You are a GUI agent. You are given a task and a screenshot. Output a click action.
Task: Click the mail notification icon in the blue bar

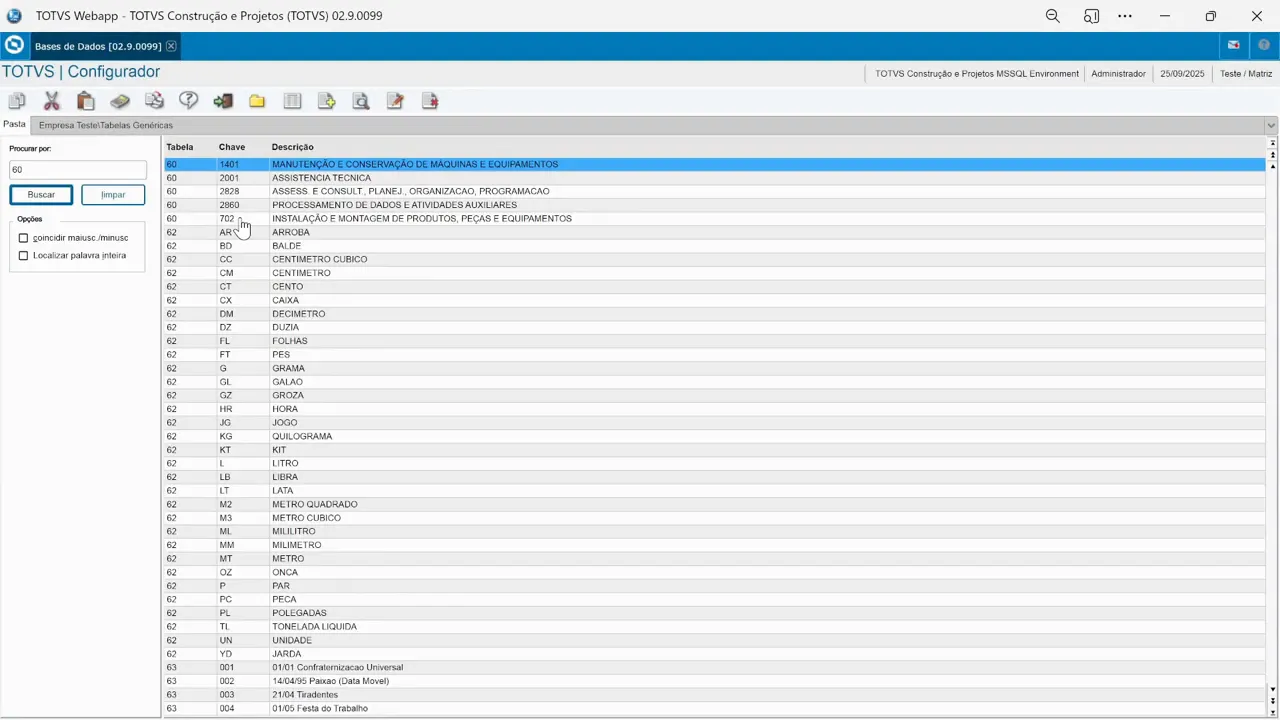[x=1233, y=45]
